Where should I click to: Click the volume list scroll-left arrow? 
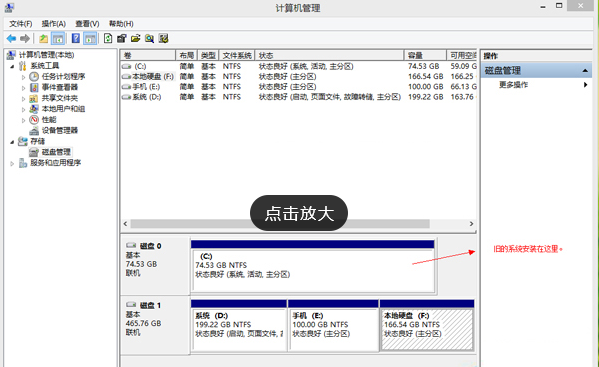125,224
